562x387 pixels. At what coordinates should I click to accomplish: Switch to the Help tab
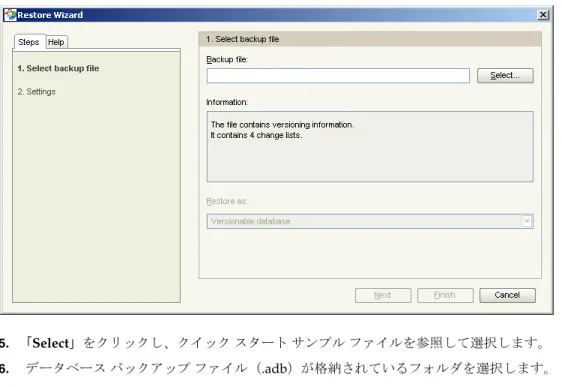point(56,42)
